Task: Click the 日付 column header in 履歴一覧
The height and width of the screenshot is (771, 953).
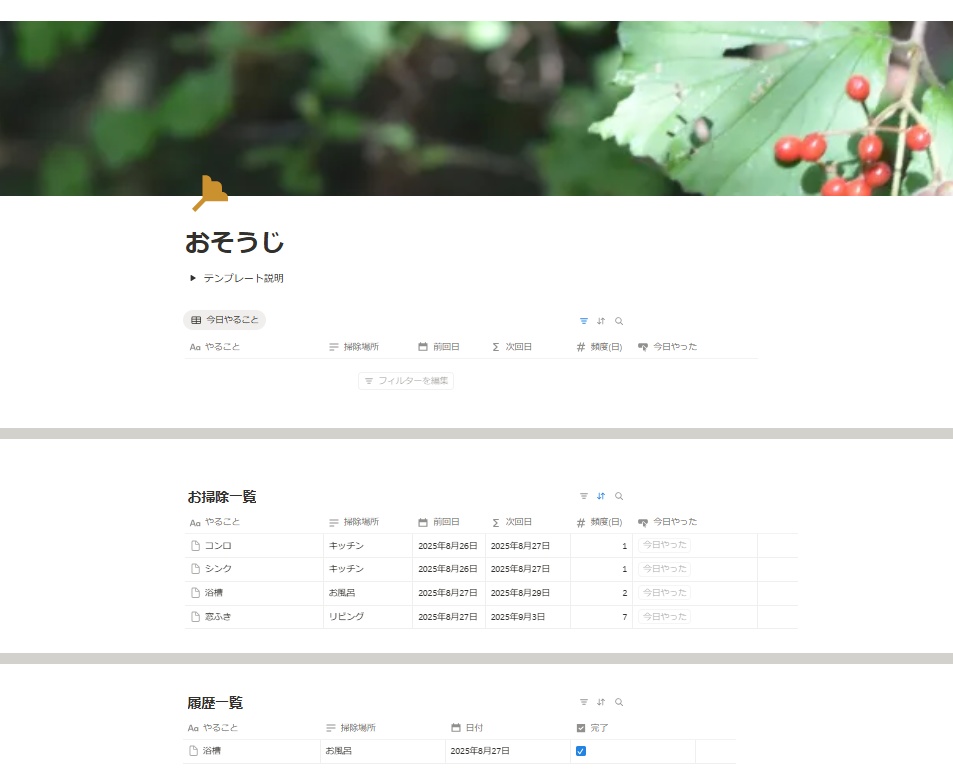Action: pos(467,728)
